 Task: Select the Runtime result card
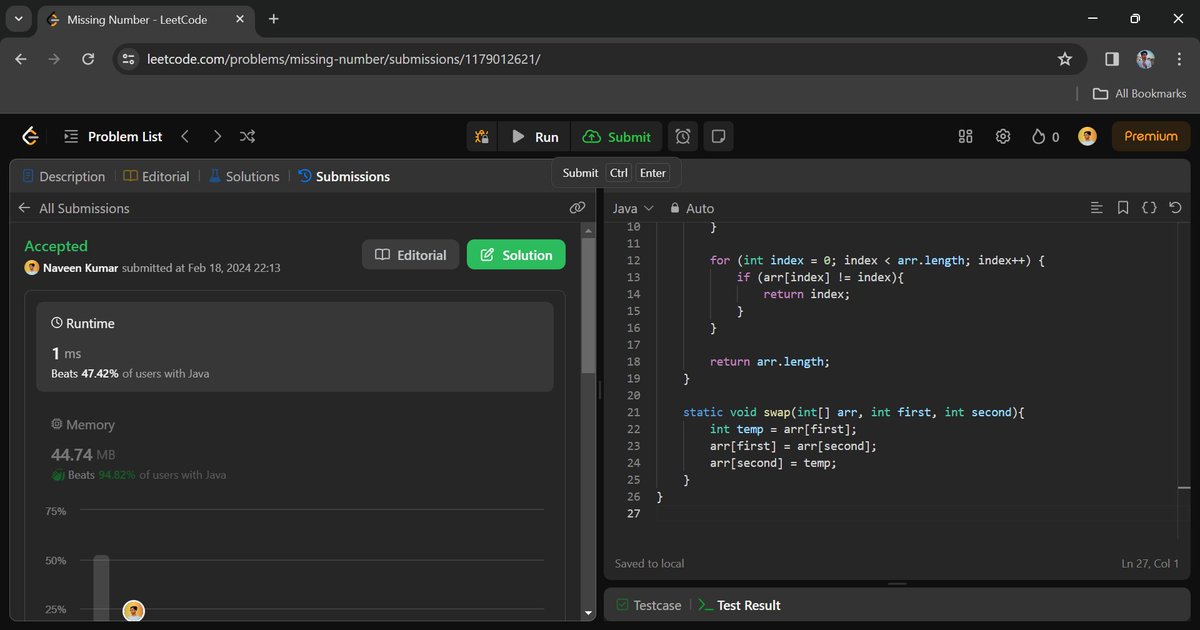pos(295,347)
